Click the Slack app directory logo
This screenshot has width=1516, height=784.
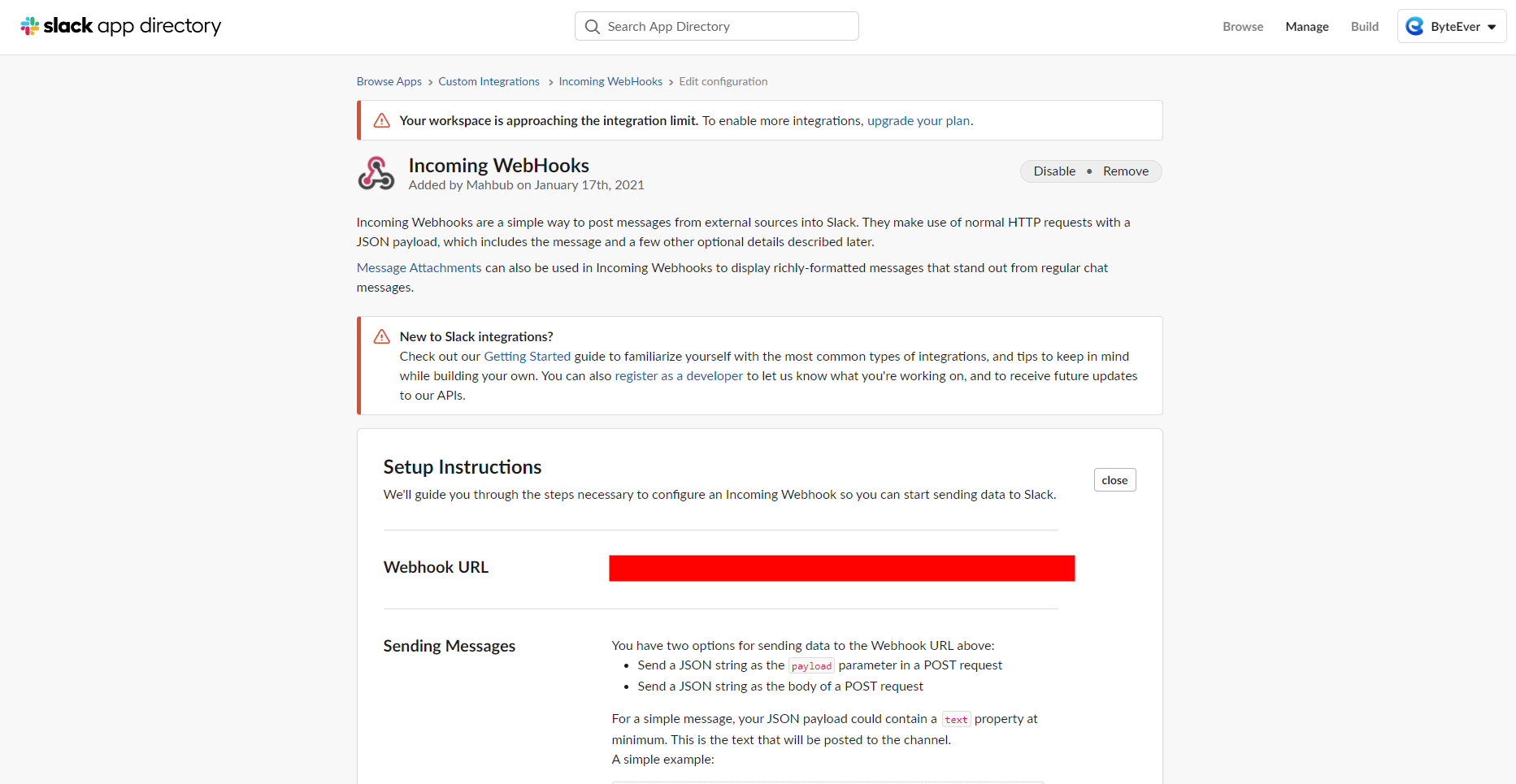120,26
